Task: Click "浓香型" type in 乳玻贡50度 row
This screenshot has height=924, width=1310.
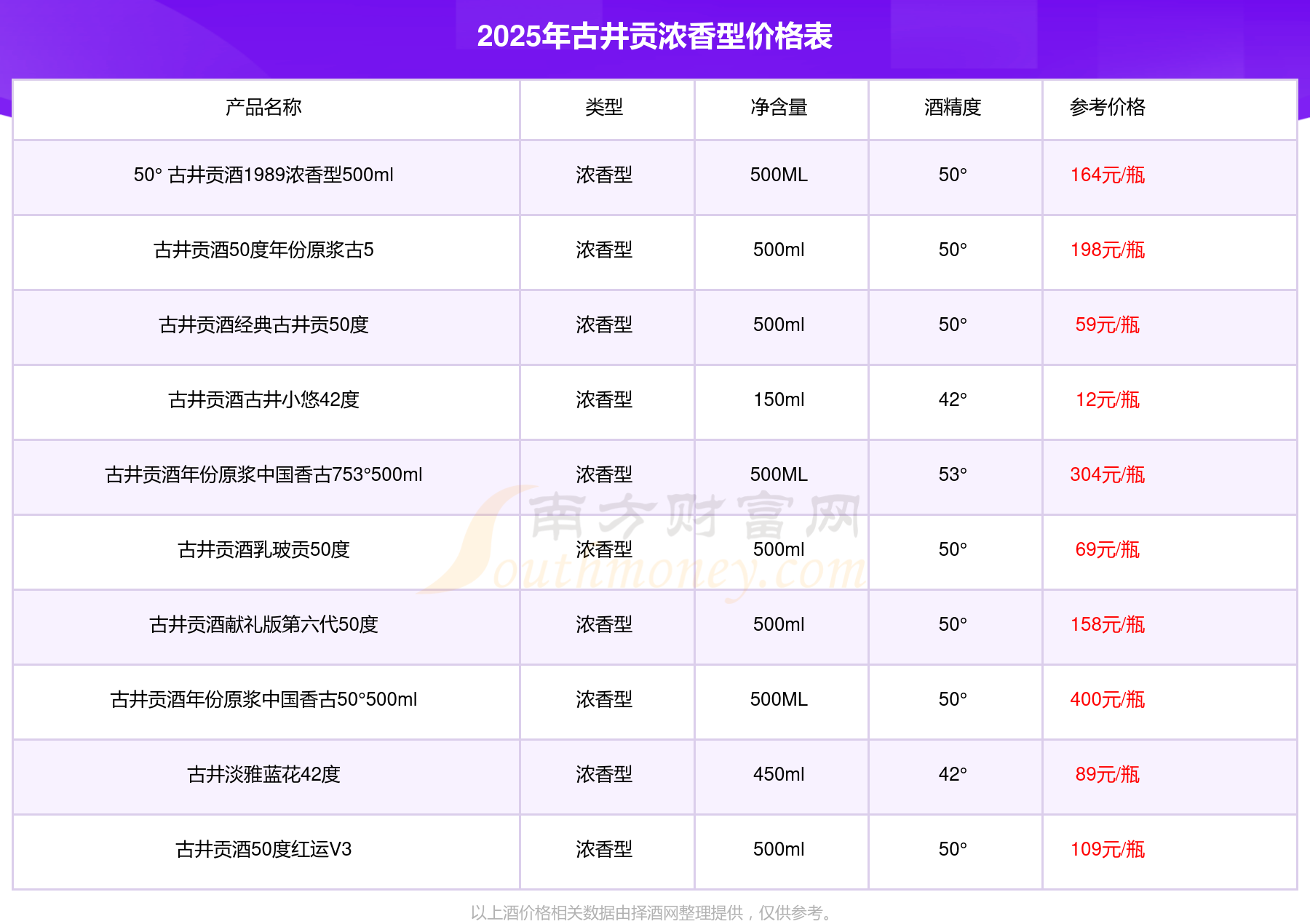Action: 604,550
